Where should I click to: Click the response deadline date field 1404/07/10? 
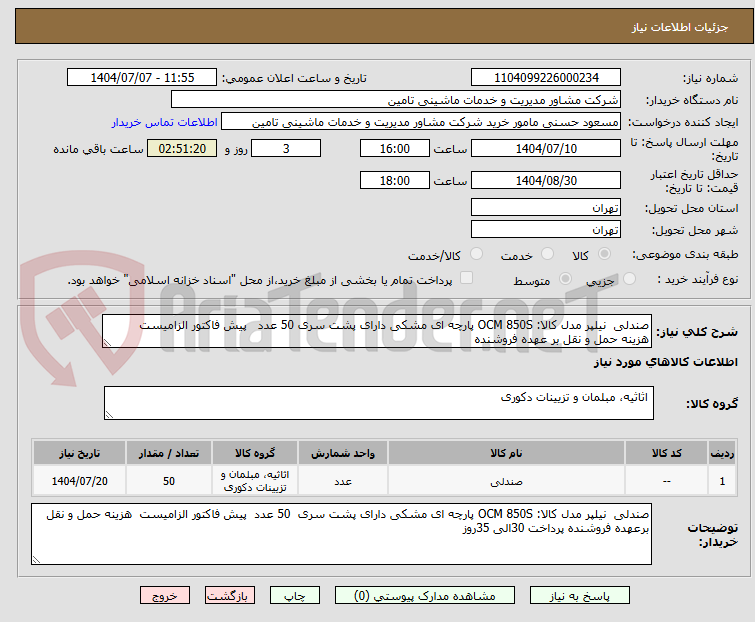point(545,148)
